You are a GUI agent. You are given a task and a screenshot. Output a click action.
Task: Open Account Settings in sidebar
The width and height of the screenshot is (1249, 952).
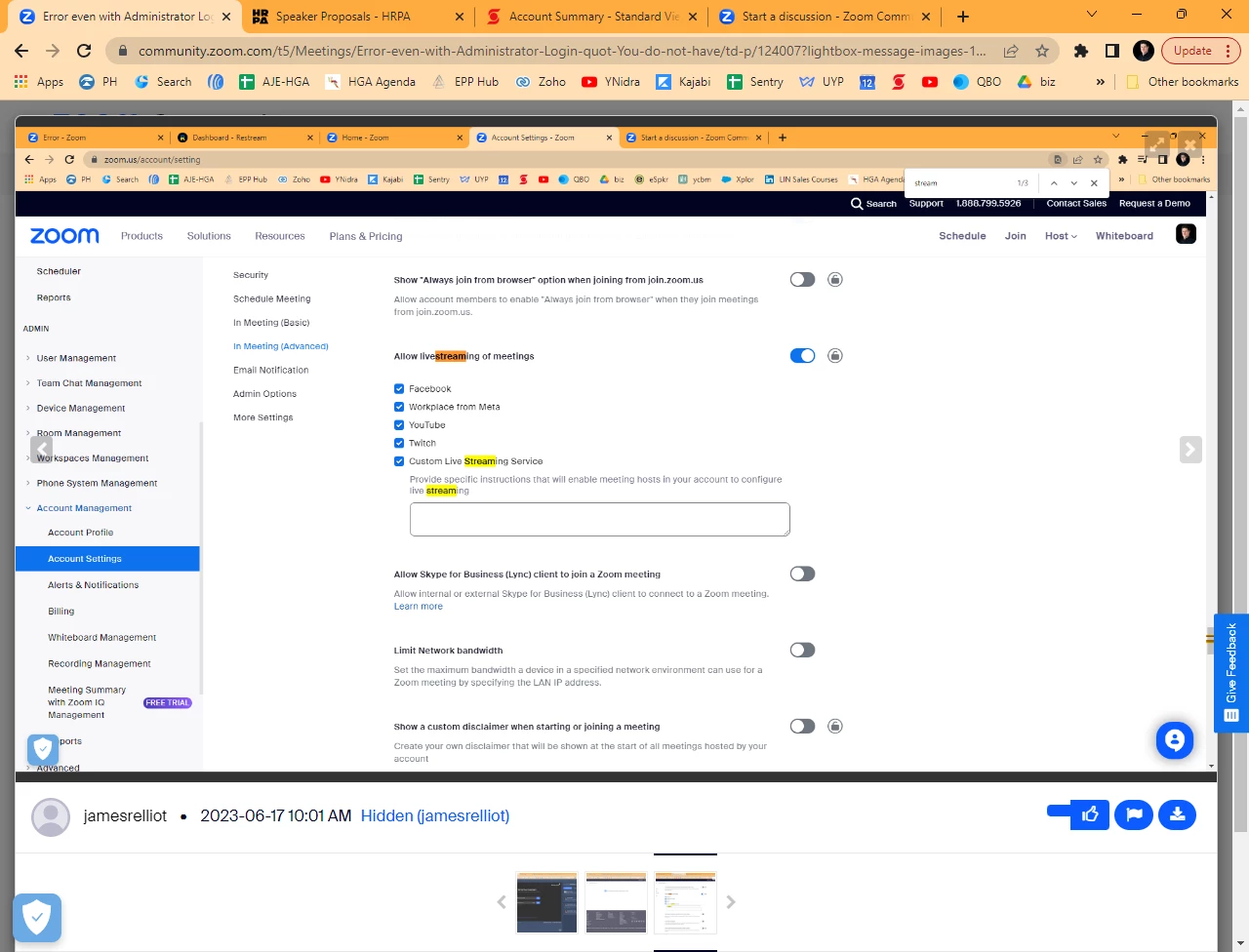point(107,559)
